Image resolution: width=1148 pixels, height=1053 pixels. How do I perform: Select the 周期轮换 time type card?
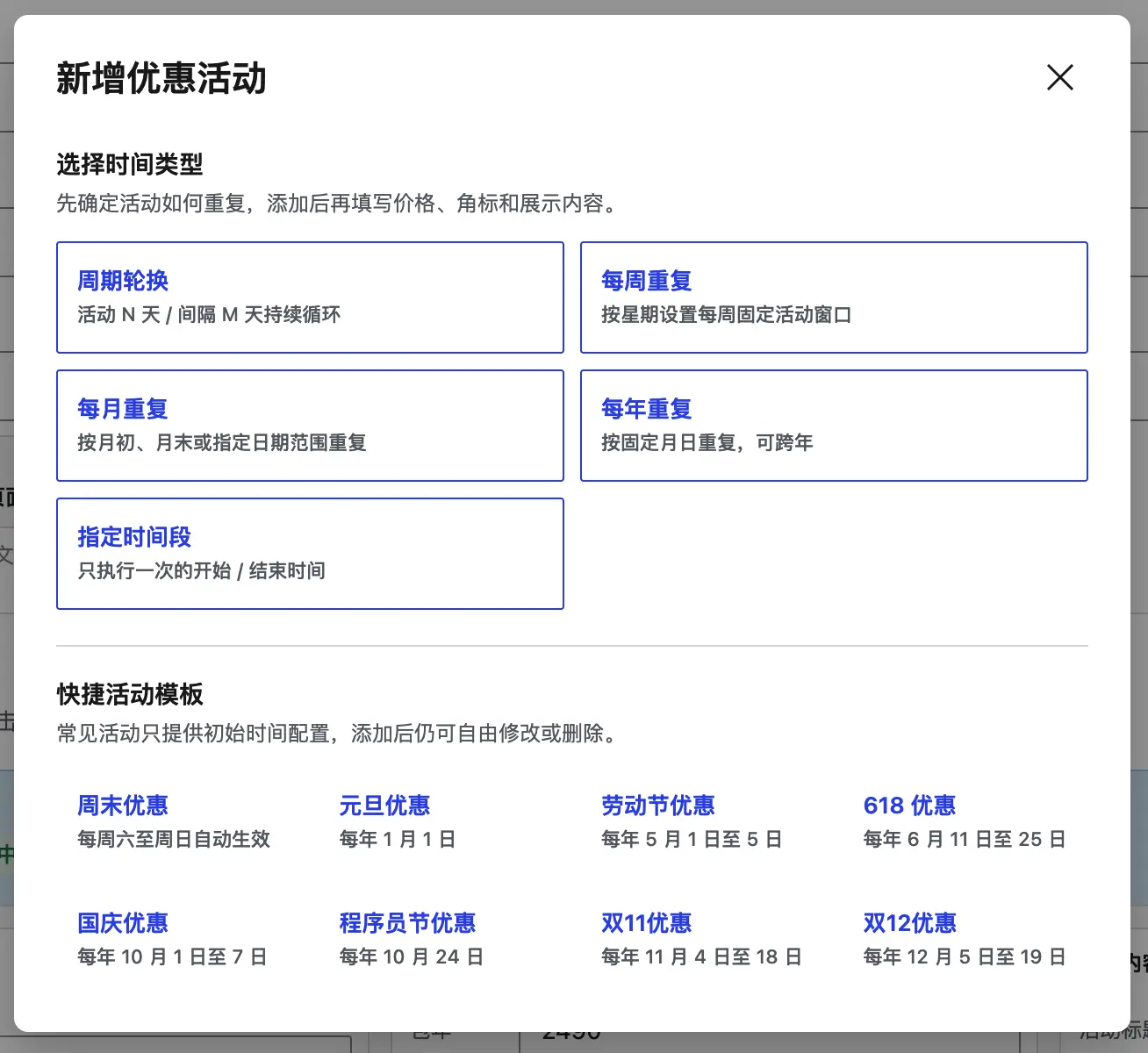click(x=310, y=297)
